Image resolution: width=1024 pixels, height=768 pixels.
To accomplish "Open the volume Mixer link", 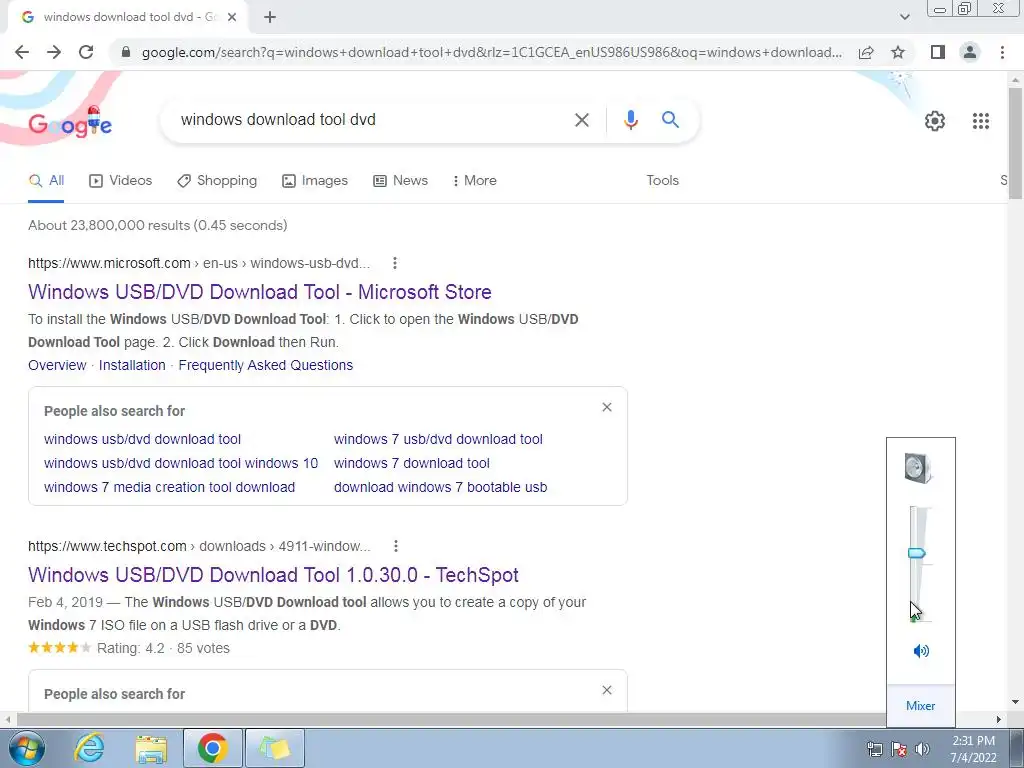I will [x=920, y=705].
